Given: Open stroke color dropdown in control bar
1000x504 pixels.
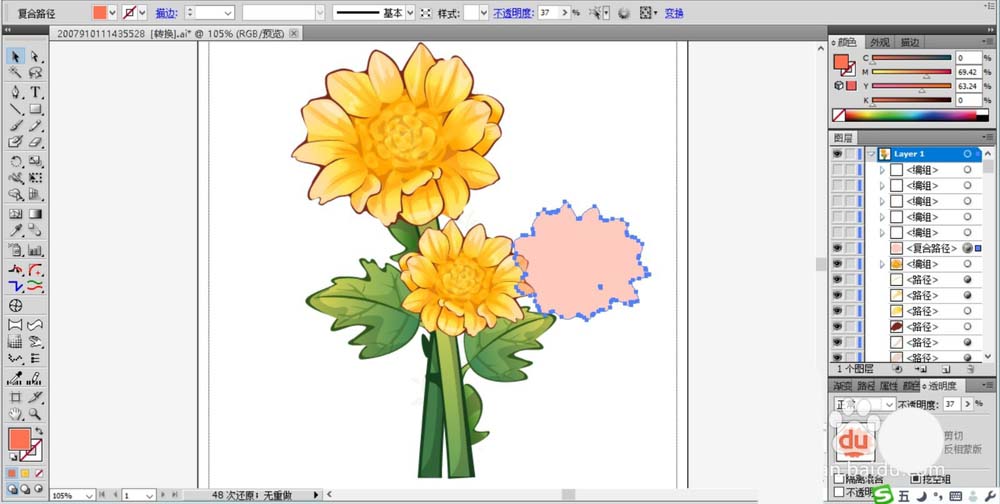Looking at the screenshot, I should [142, 13].
